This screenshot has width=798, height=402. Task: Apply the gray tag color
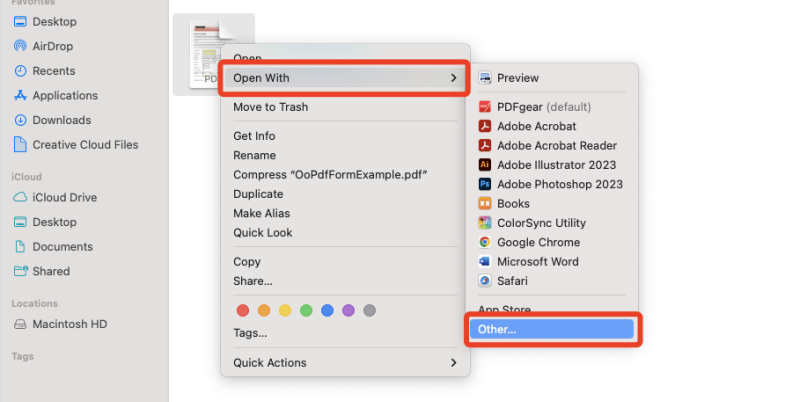click(369, 310)
